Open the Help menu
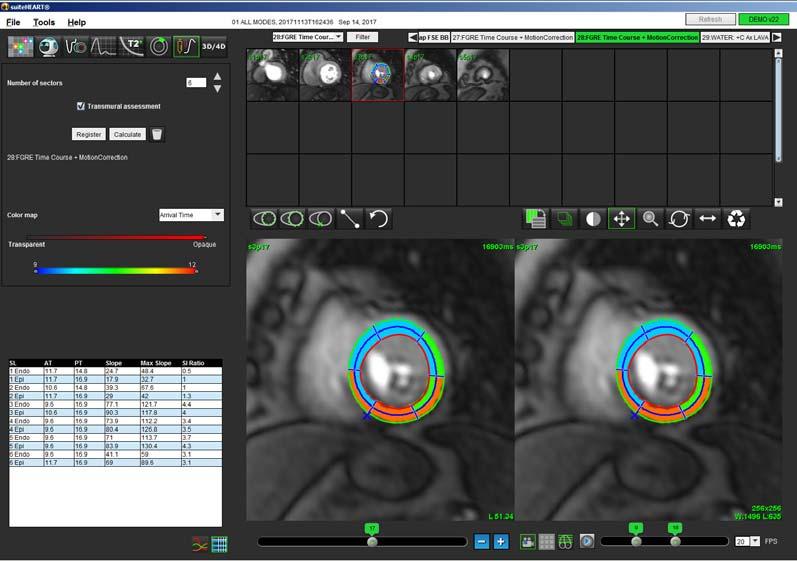 [x=77, y=22]
